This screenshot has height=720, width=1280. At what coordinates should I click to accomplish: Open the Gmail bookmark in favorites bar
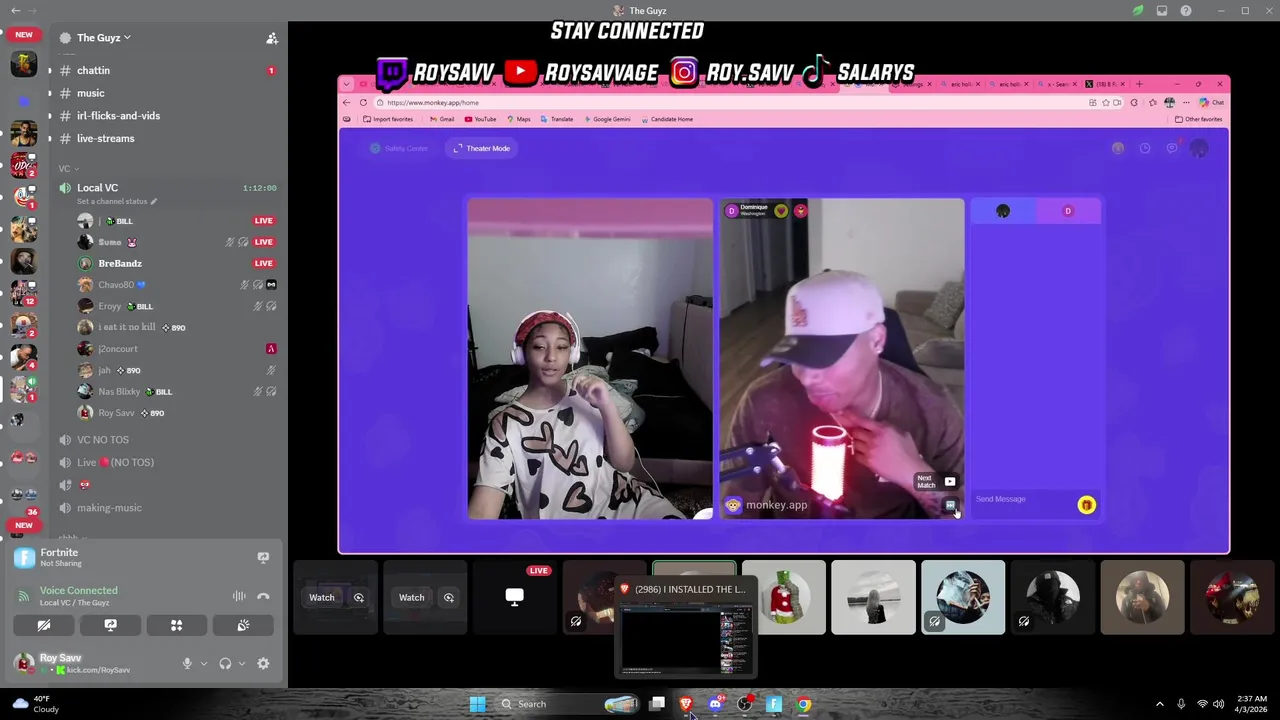click(x=442, y=119)
